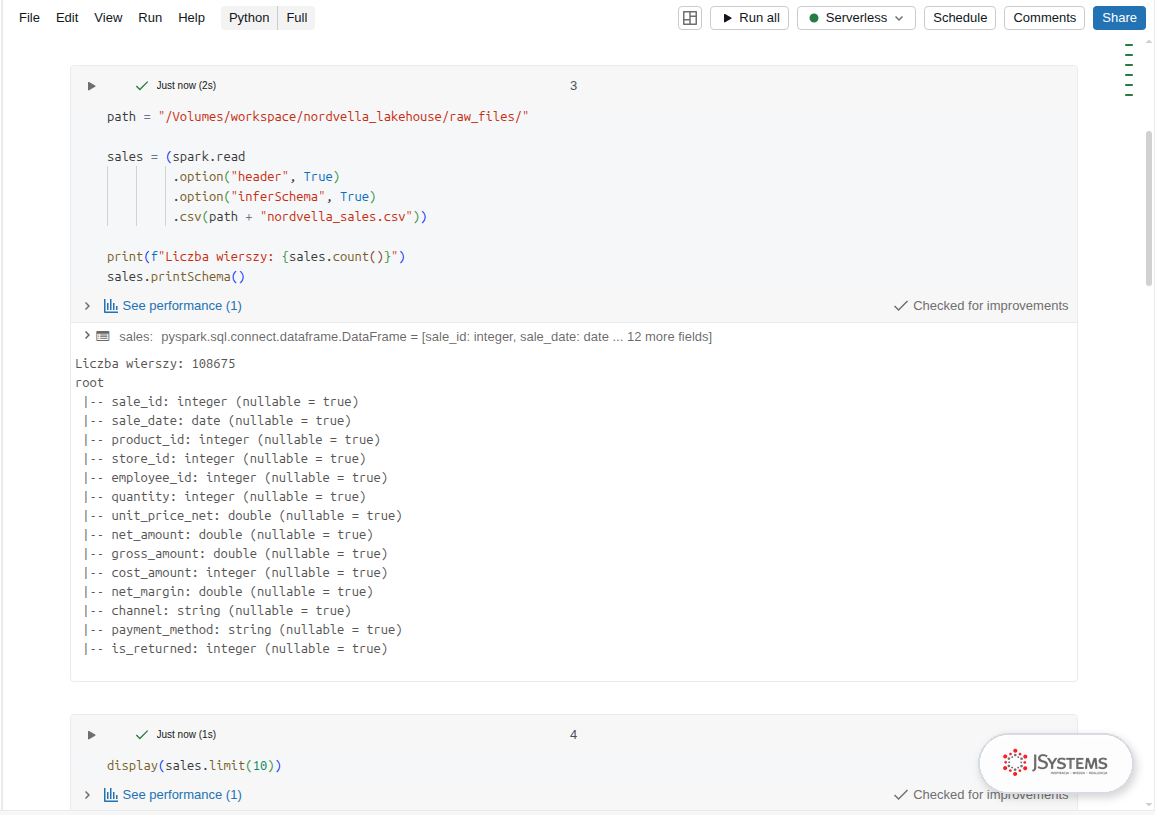The width and height of the screenshot is (1155, 815).
Task: Run cell 4 with play icon
Action: point(91,735)
